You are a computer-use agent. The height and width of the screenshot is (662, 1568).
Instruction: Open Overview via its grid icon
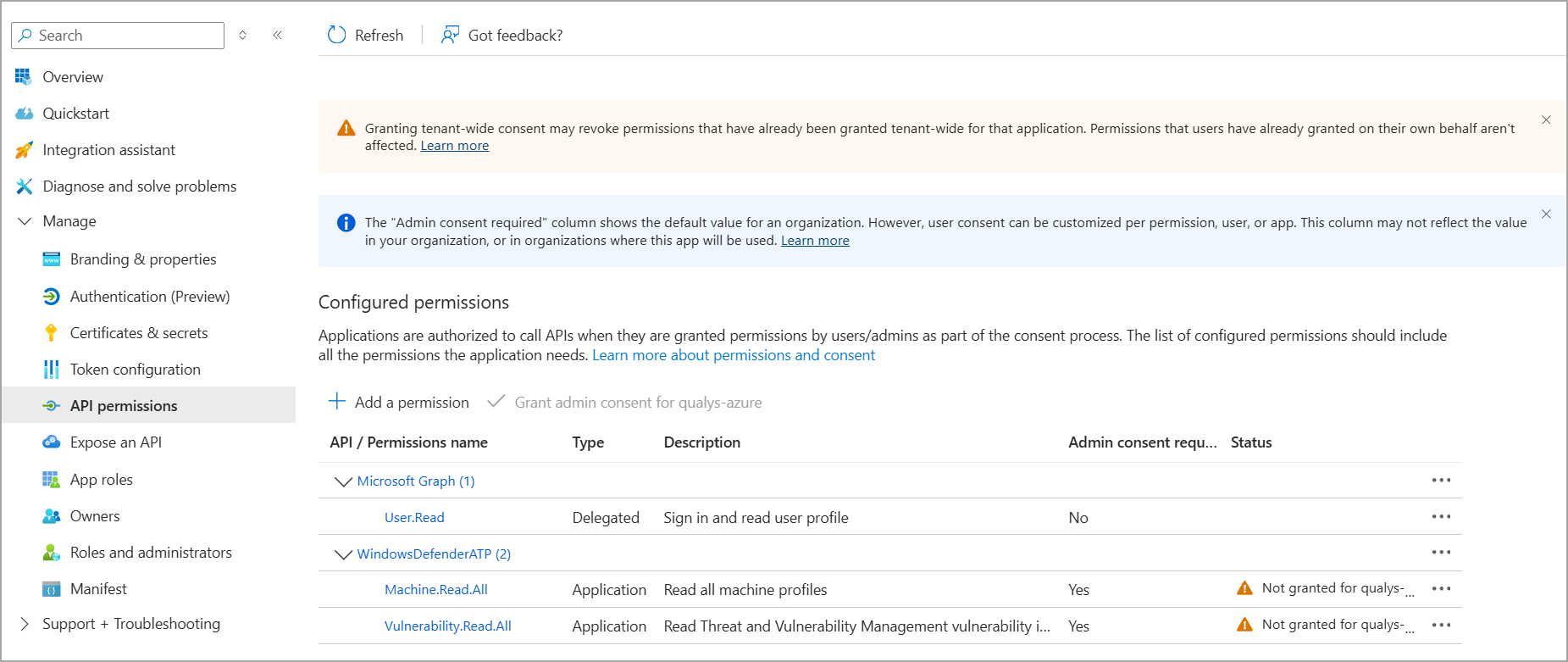point(24,77)
